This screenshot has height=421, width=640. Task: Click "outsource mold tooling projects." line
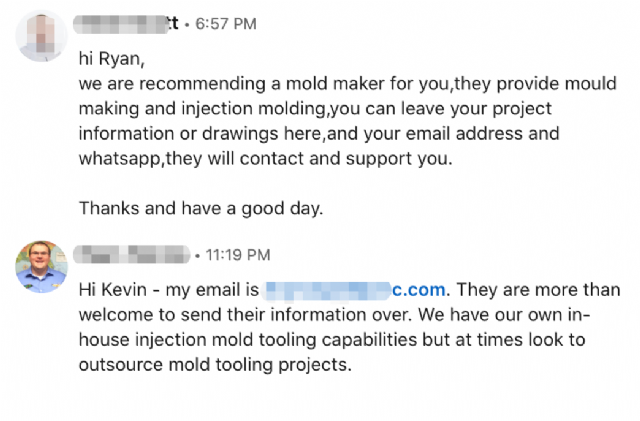tap(215, 365)
